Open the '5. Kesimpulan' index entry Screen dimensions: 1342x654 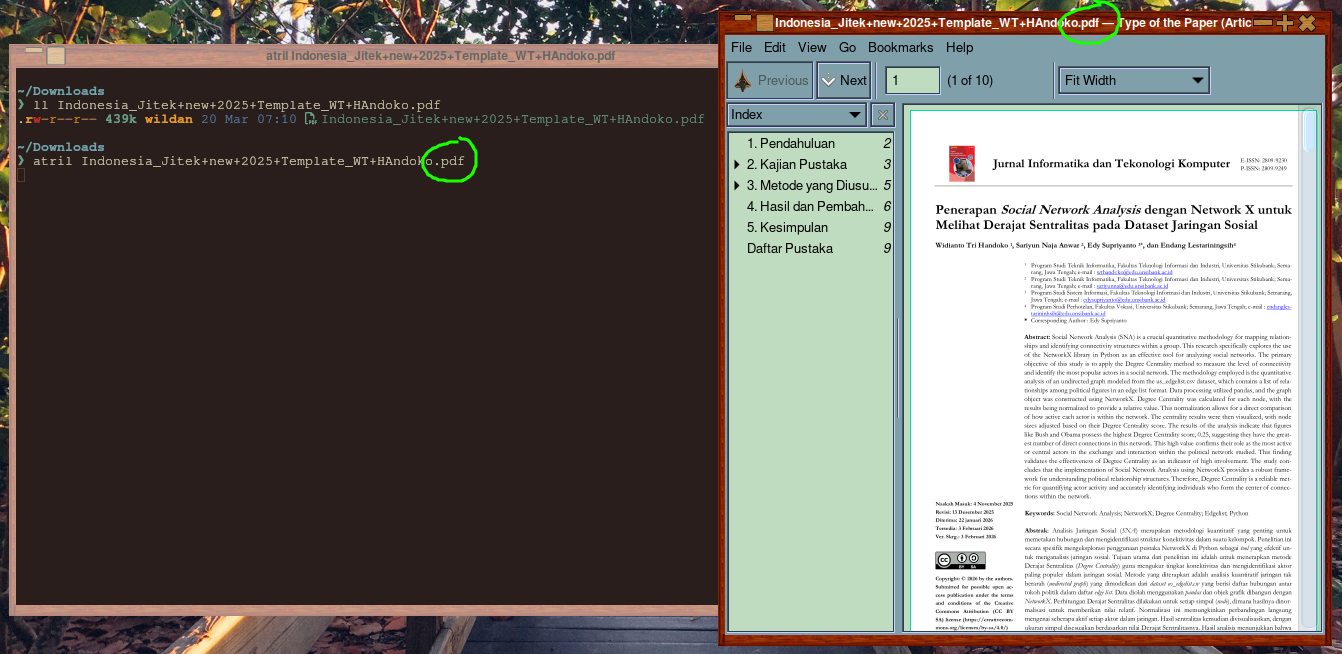pyautogui.click(x=787, y=227)
